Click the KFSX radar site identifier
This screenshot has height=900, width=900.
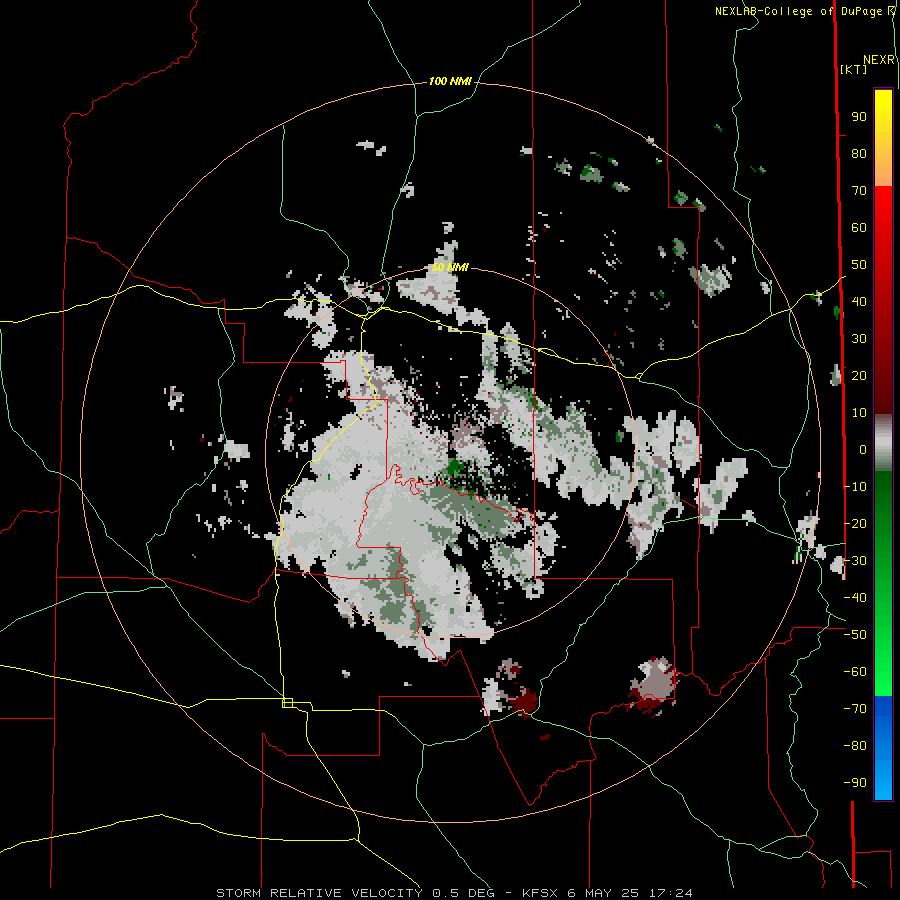coord(540,893)
